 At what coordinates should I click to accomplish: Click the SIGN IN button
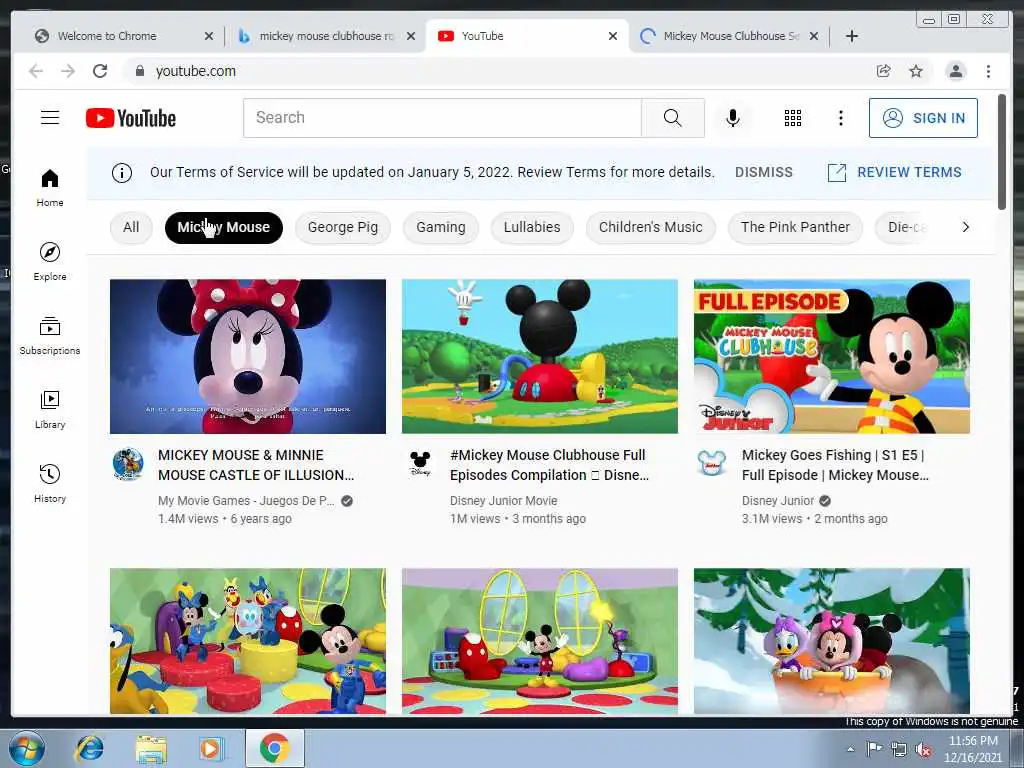coord(923,118)
